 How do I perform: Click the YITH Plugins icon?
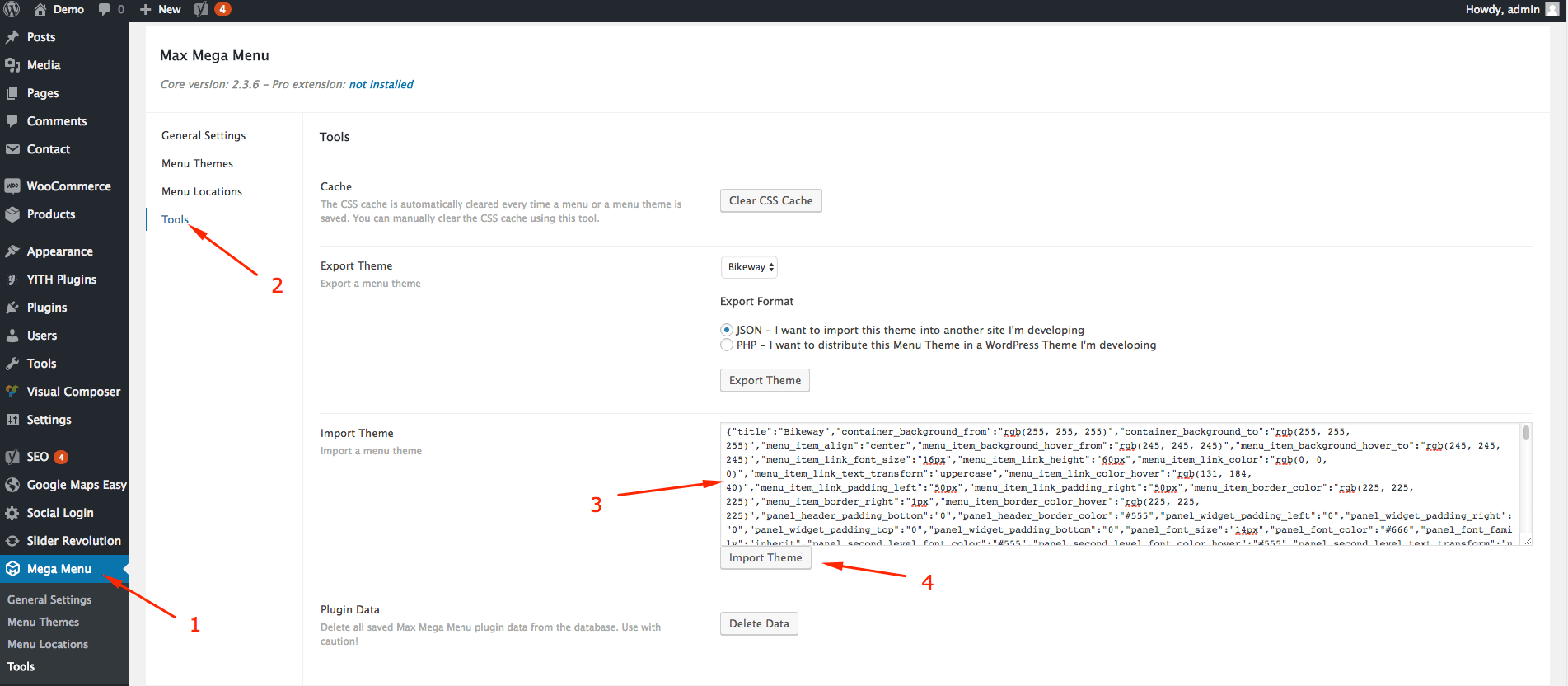point(12,280)
